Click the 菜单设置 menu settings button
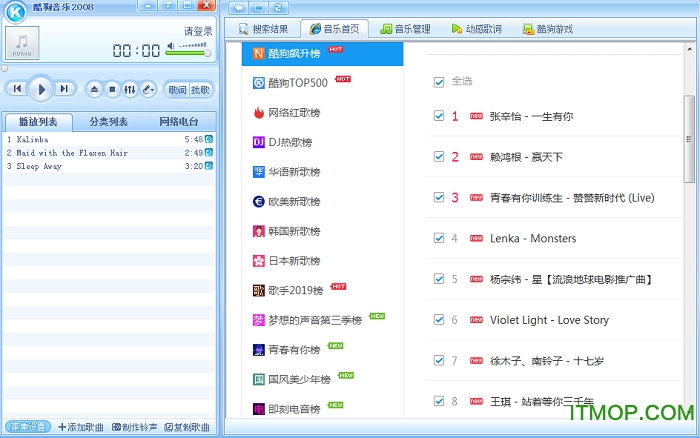700x438 pixels. [x=28, y=427]
